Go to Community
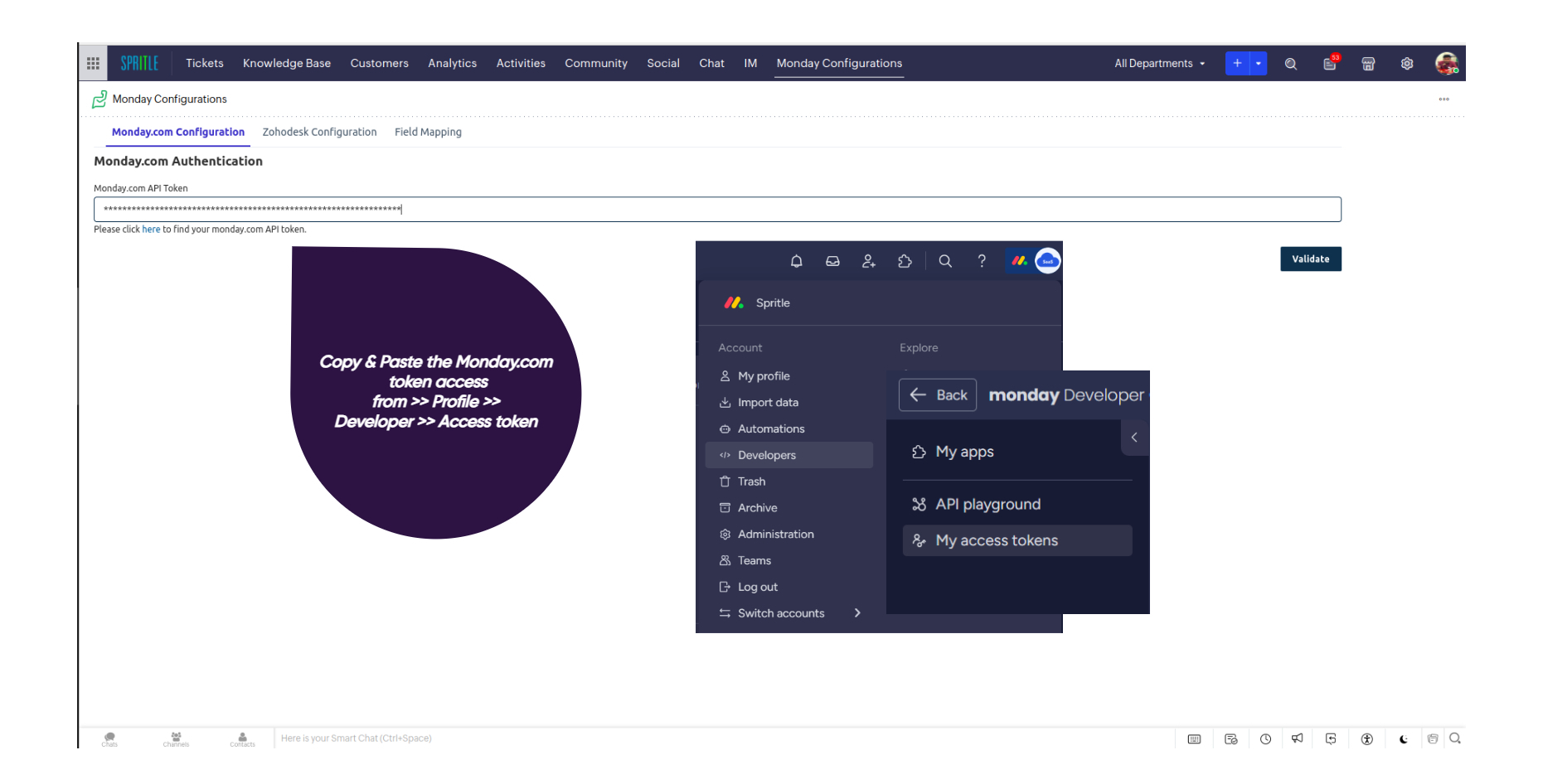1543x784 pixels. click(596, 63)
